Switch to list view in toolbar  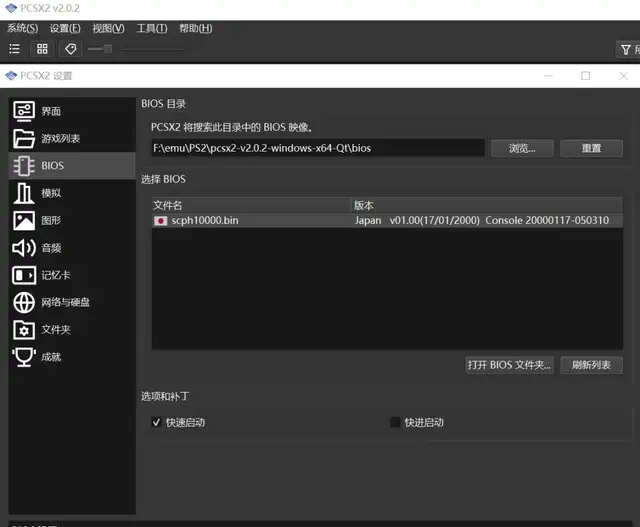pos(15,48)
